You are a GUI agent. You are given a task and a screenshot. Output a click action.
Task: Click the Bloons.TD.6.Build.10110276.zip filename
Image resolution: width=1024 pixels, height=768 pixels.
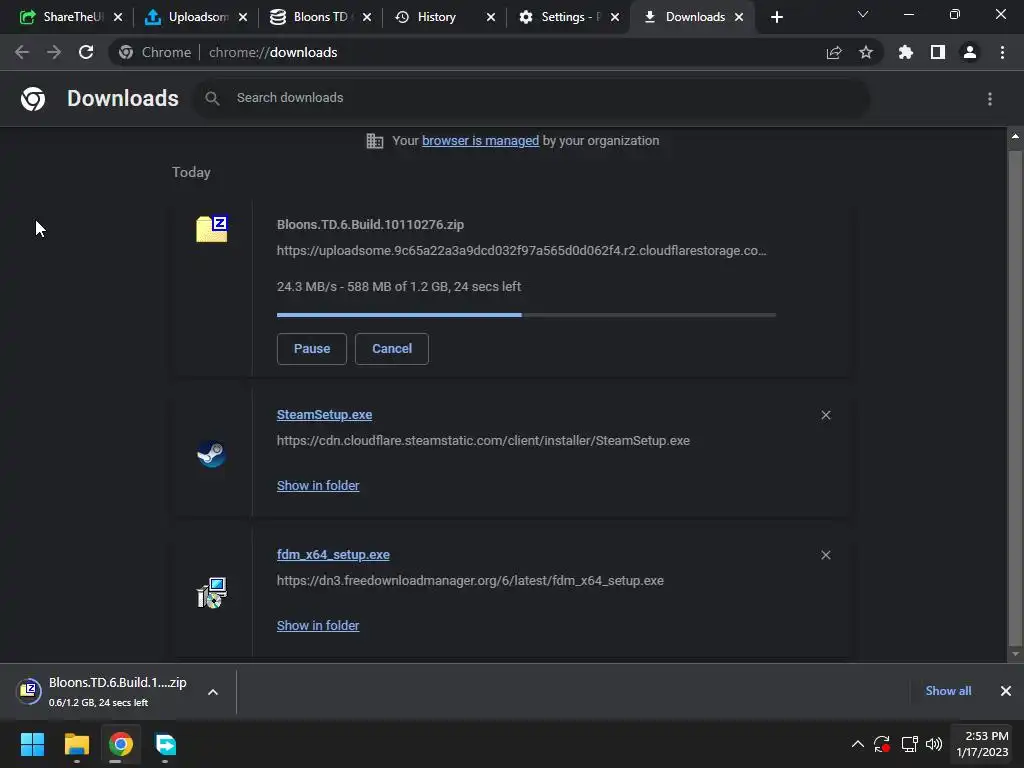pyautogui.click(x=370, y=225)
